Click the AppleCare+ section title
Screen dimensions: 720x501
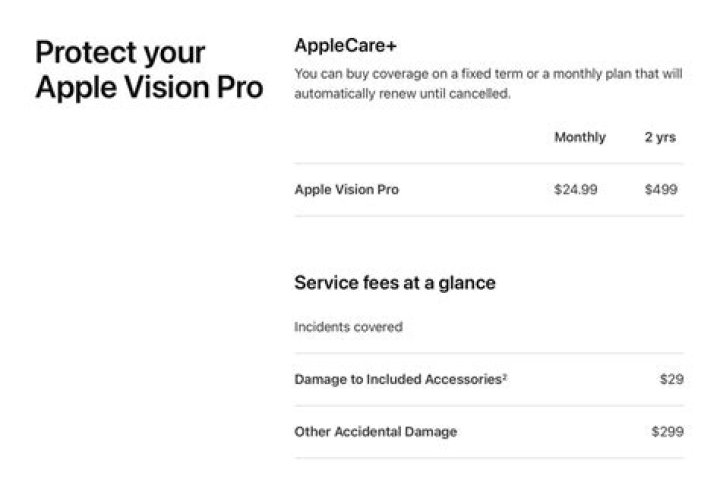(x=347, y=46)
